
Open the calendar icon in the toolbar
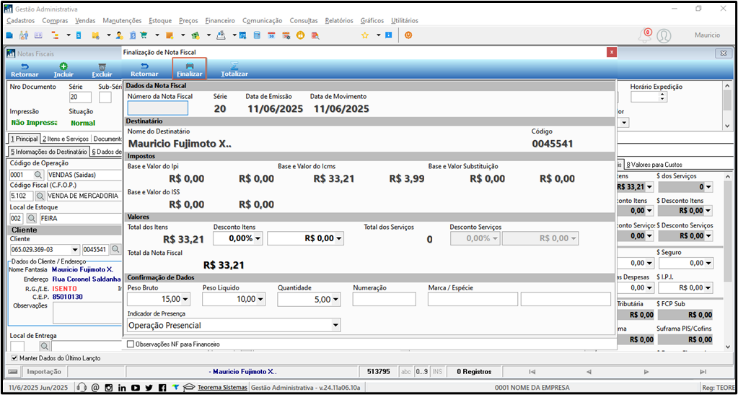[x=271, y=35]
